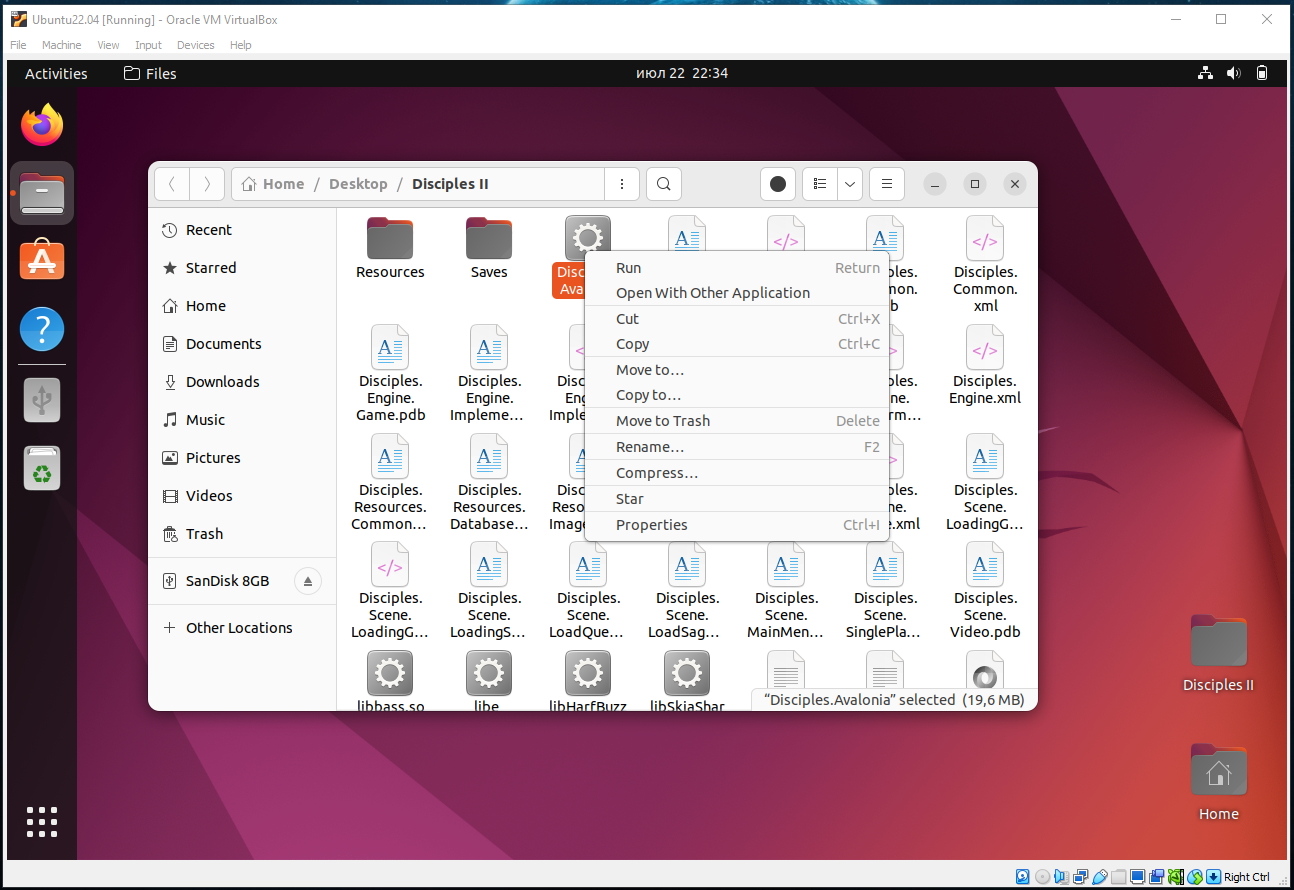1294x890 pixels.
Task: Select Disciples.Scene.SinglePla… file
Action: coord(885,590)
